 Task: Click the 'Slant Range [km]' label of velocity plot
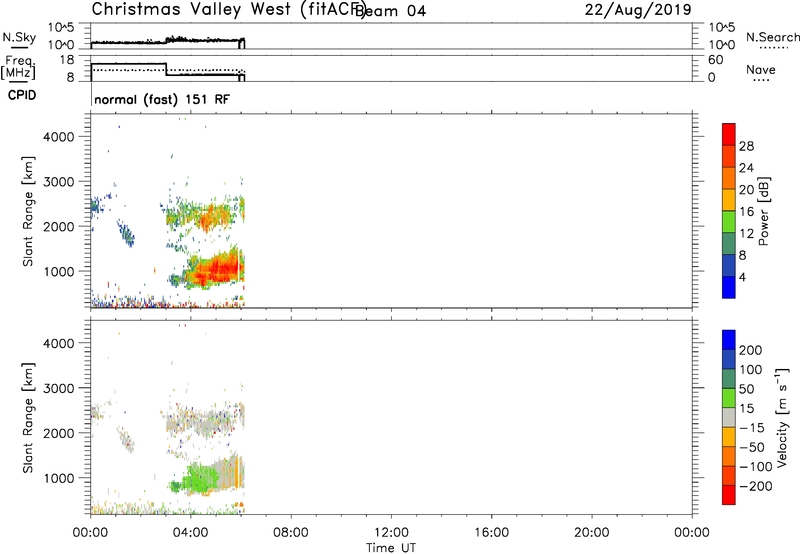[x=28, y=418]
